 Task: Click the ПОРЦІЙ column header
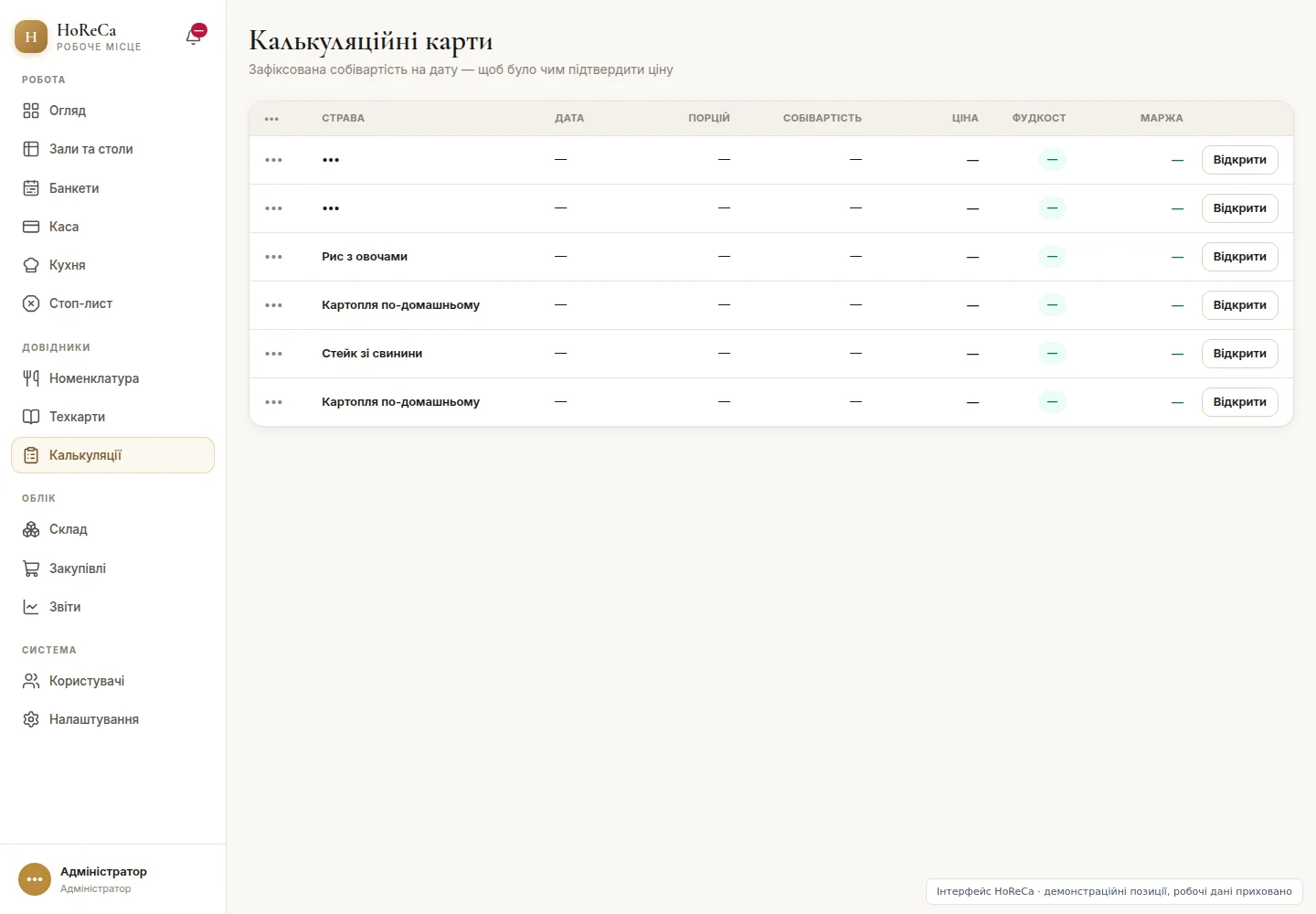coord(709,118)
